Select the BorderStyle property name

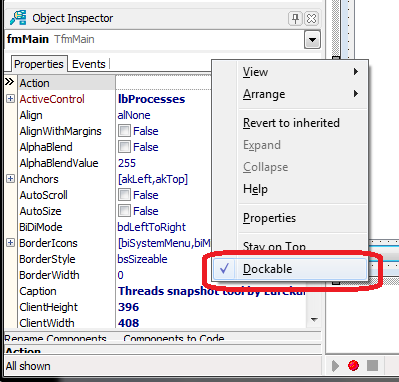(x=47, y=259)
